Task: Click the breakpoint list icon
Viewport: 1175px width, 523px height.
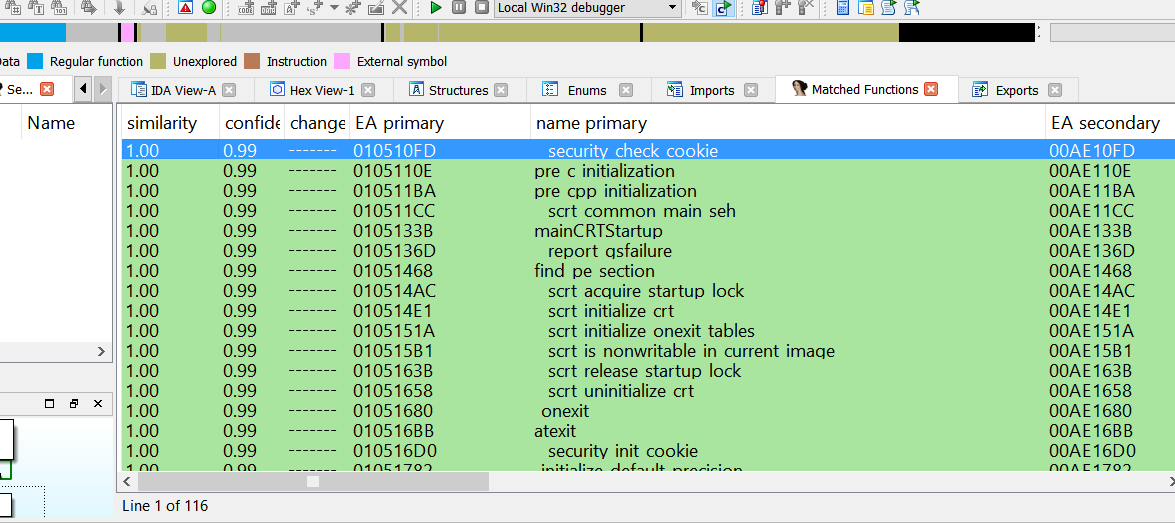Action: click(x=758, y=8)
